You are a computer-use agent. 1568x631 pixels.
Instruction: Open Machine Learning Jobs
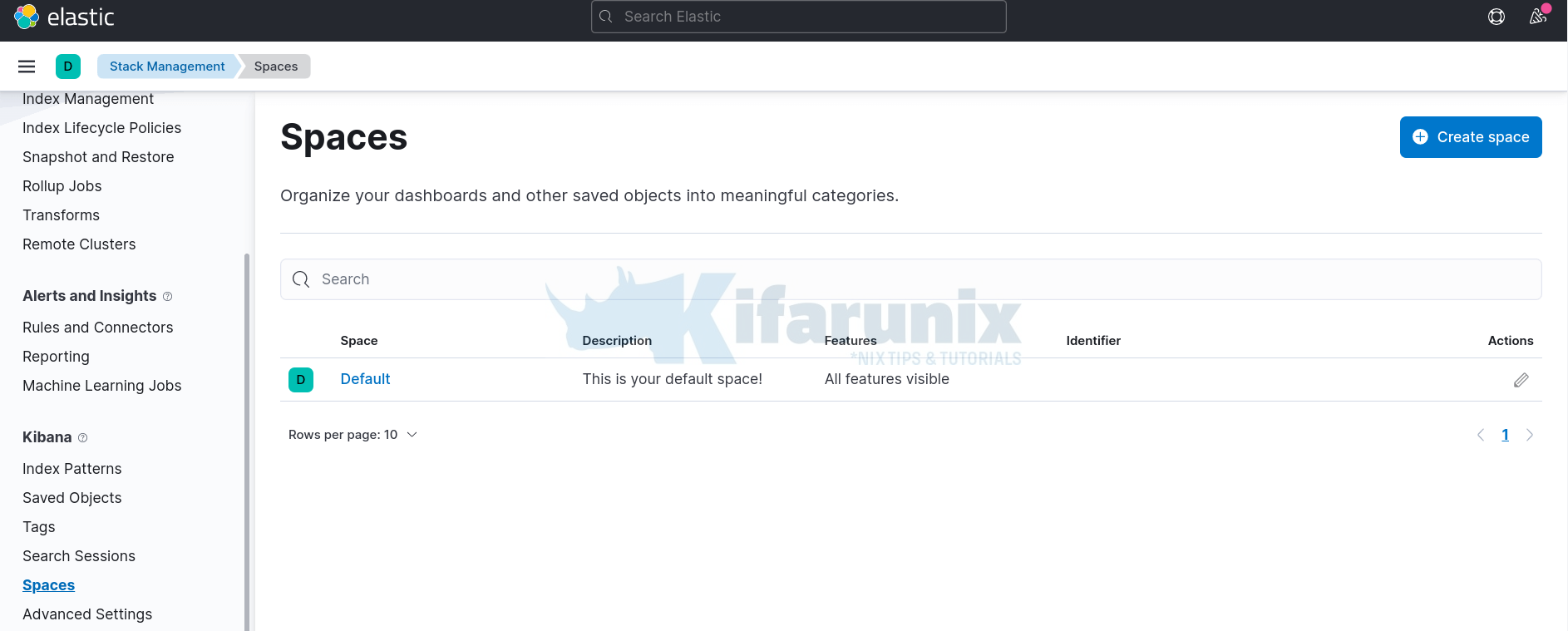tap(102, 386)
